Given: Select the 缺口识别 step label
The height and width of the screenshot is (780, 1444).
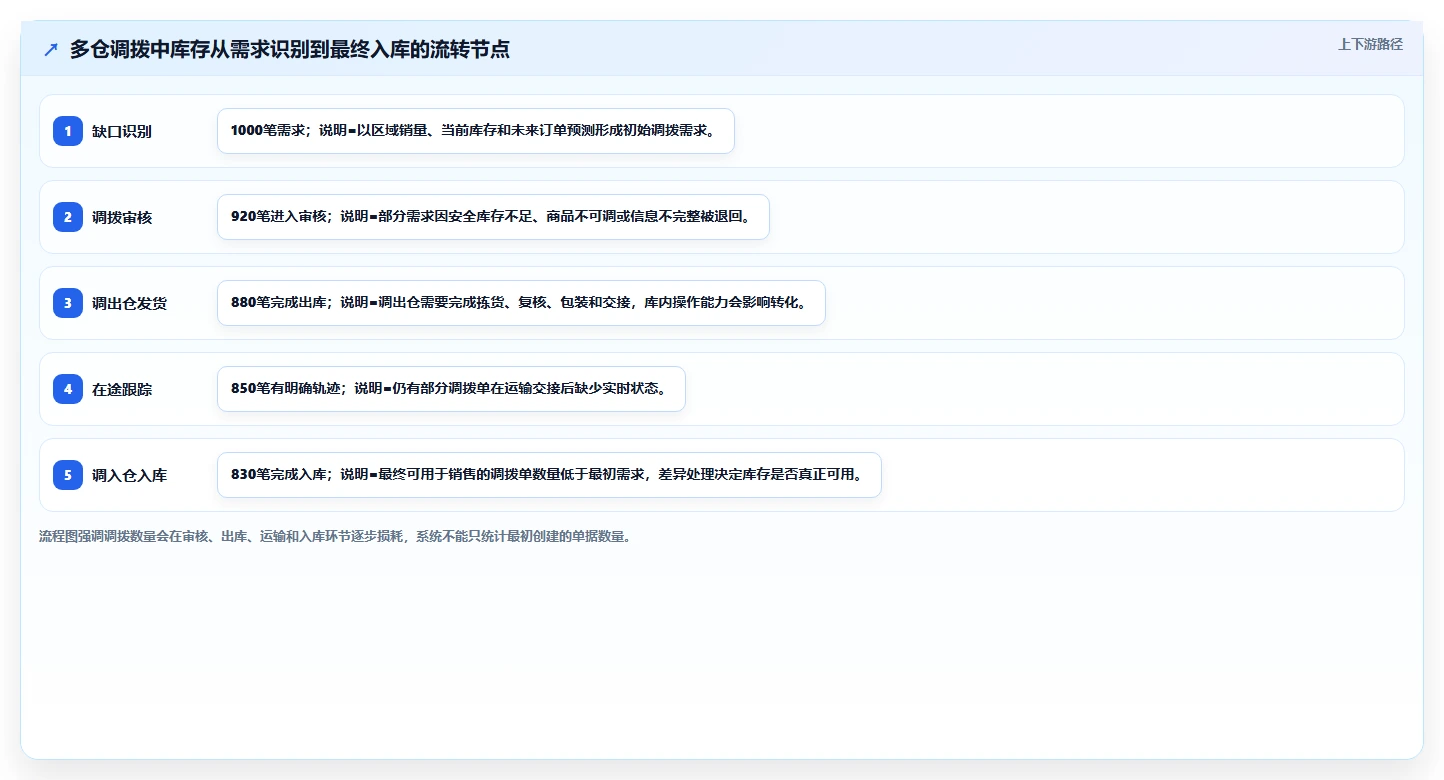Looking at the screenshot, I should point(122,132).
